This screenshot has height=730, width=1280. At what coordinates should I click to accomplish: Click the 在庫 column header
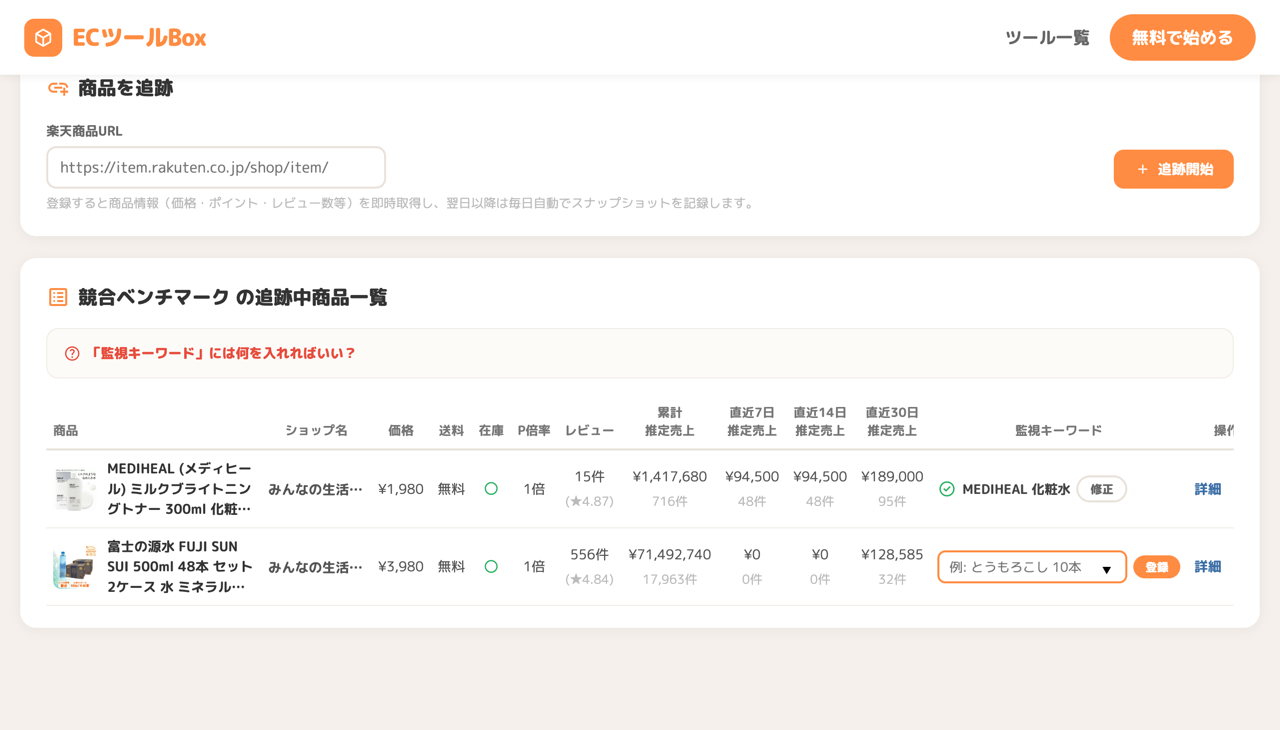coord(491,431)
